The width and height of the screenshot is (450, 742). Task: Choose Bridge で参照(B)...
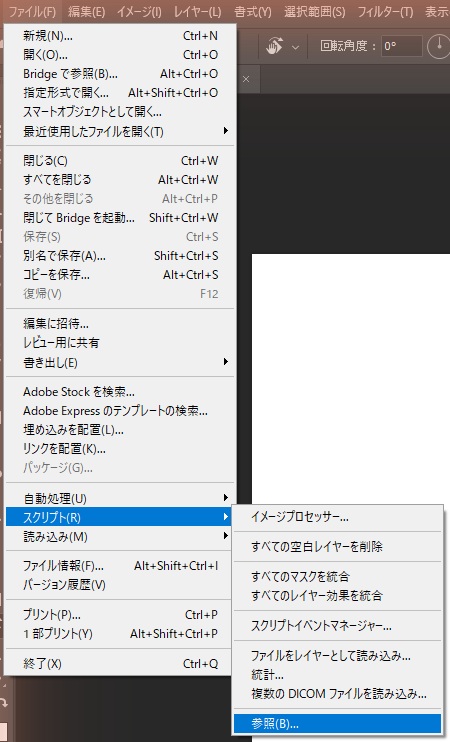(120, 73)
